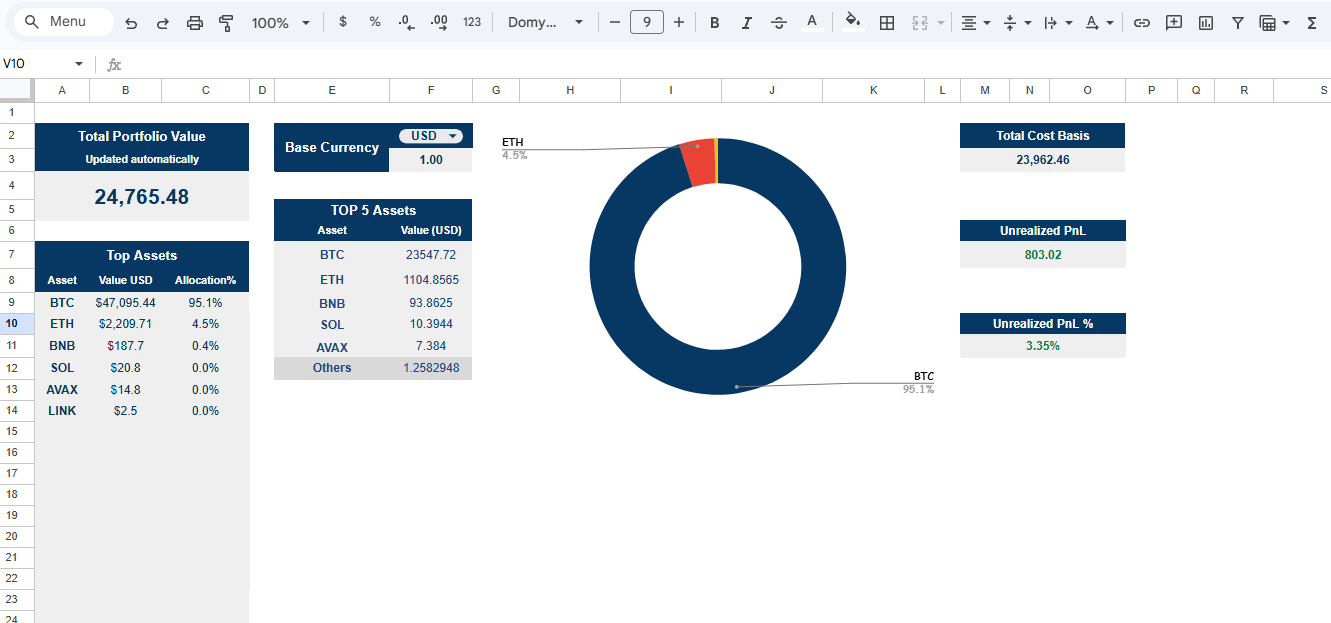1331x623 pixels.
Task: Click the Insert comment icon
Action: (1173, 21)
